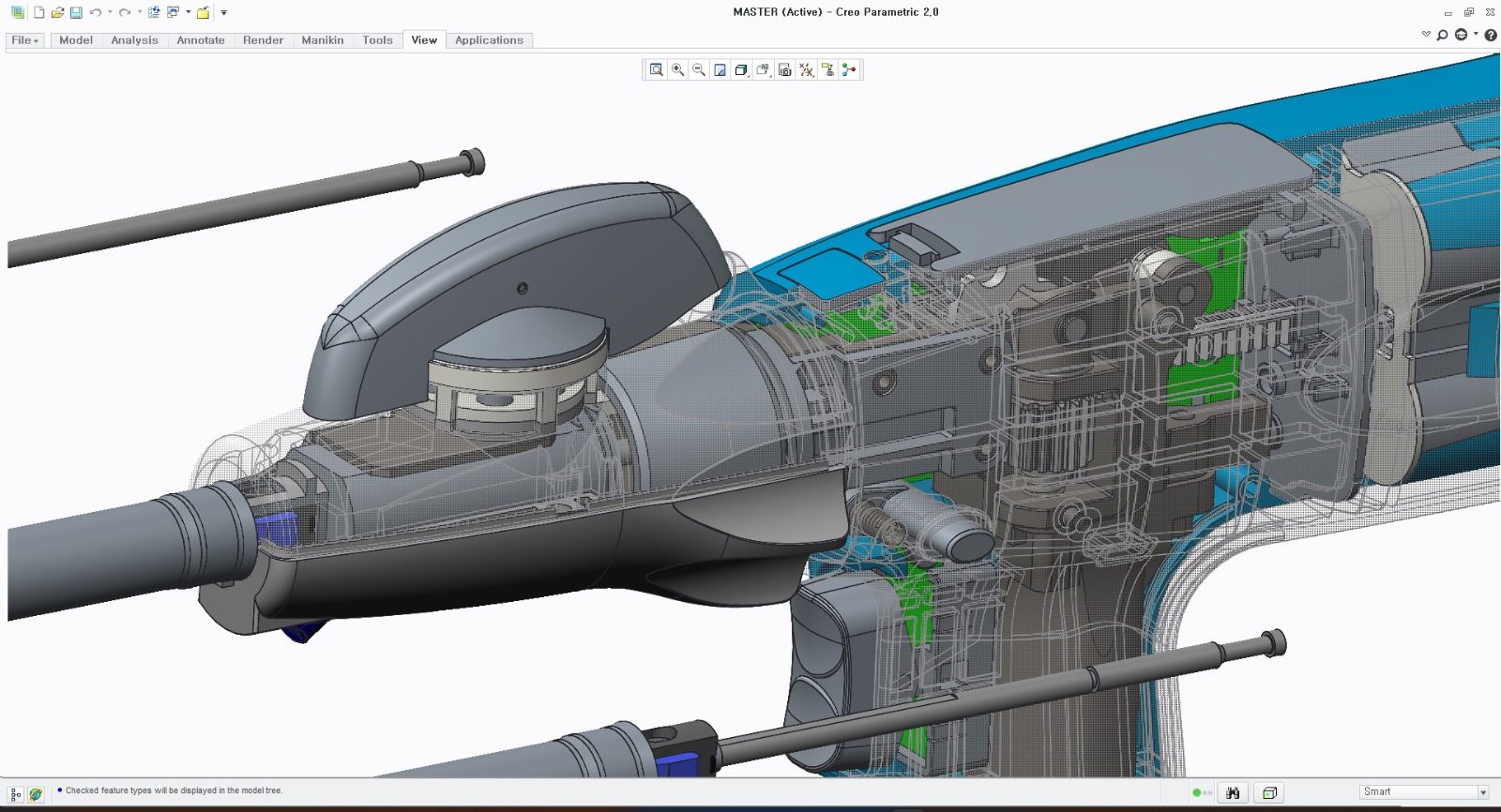Switch to the Render ribbon tab
Screen dimensions: 1501x812
(x=263, y=40)
